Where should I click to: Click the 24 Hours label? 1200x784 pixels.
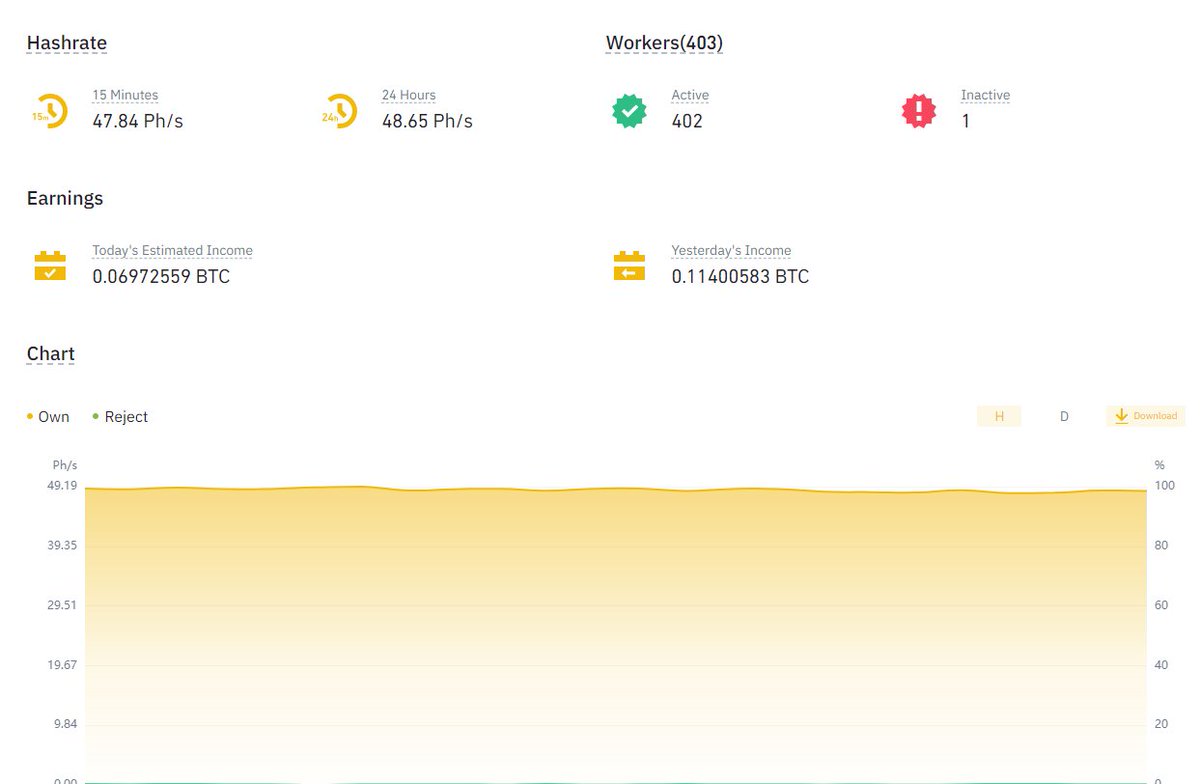pos(409,95)
